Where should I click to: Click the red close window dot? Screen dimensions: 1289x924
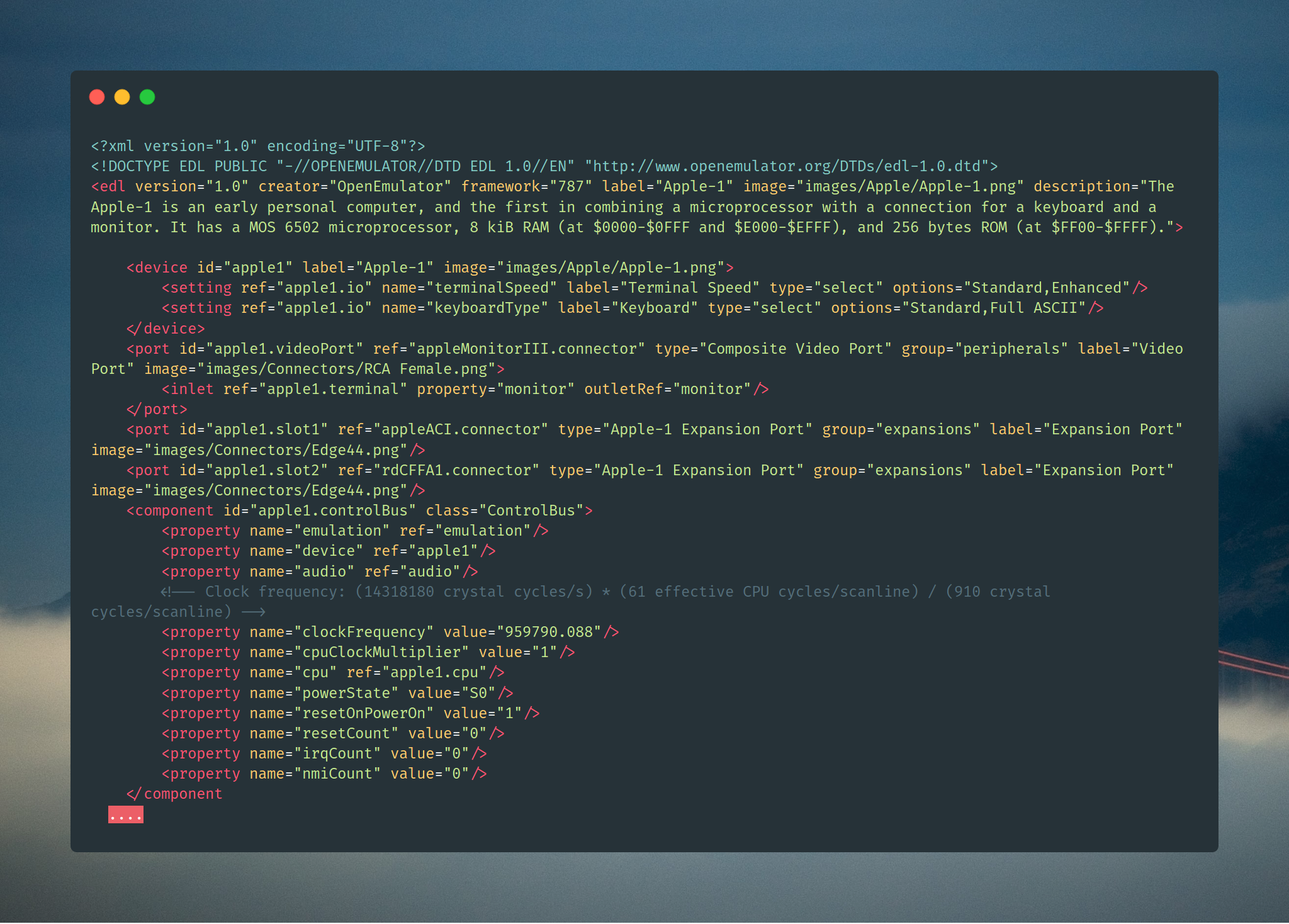pos(97,97)
